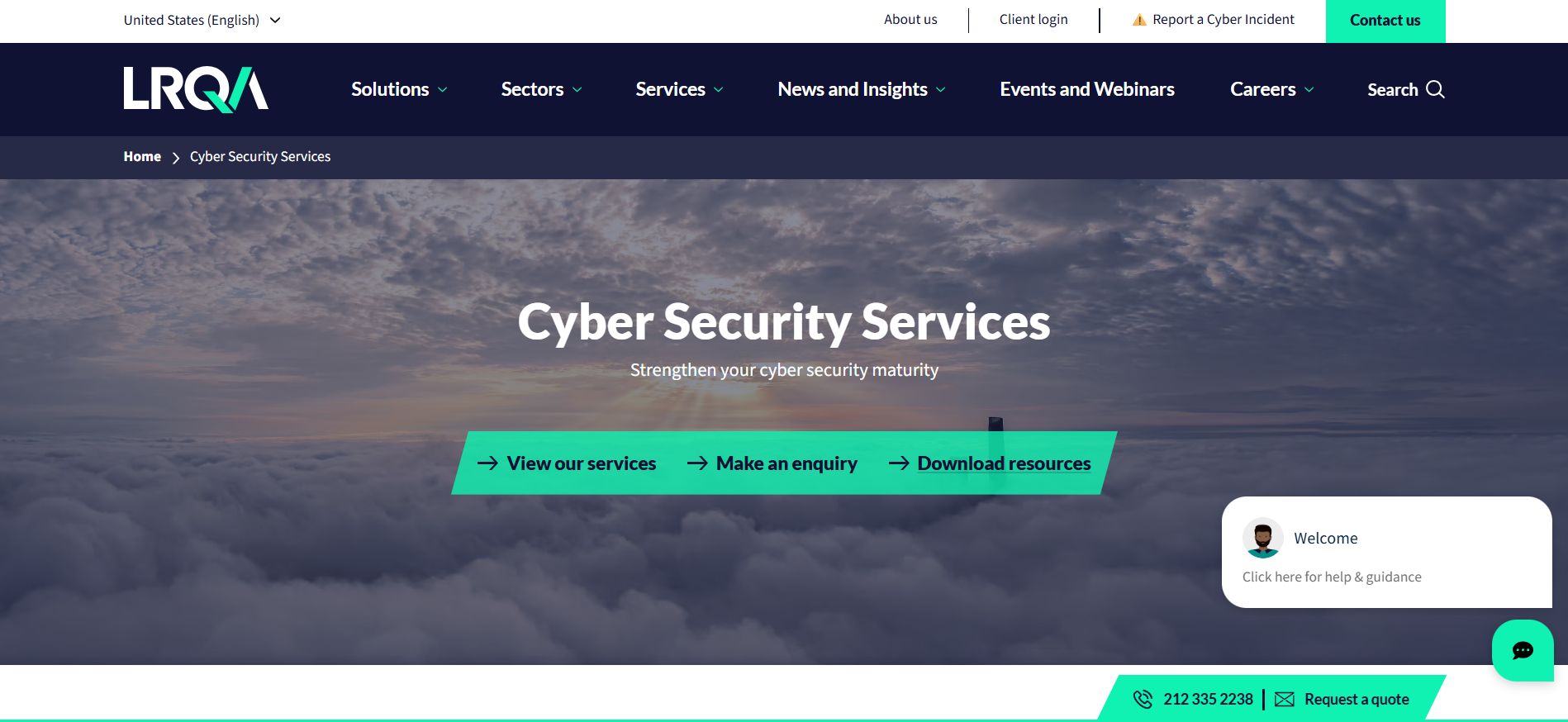The height and width of the screenshot is (722, 1568).
Task: Click the arrow icon beside View our services
Action: pyautogui.click(x=487, y=463)
